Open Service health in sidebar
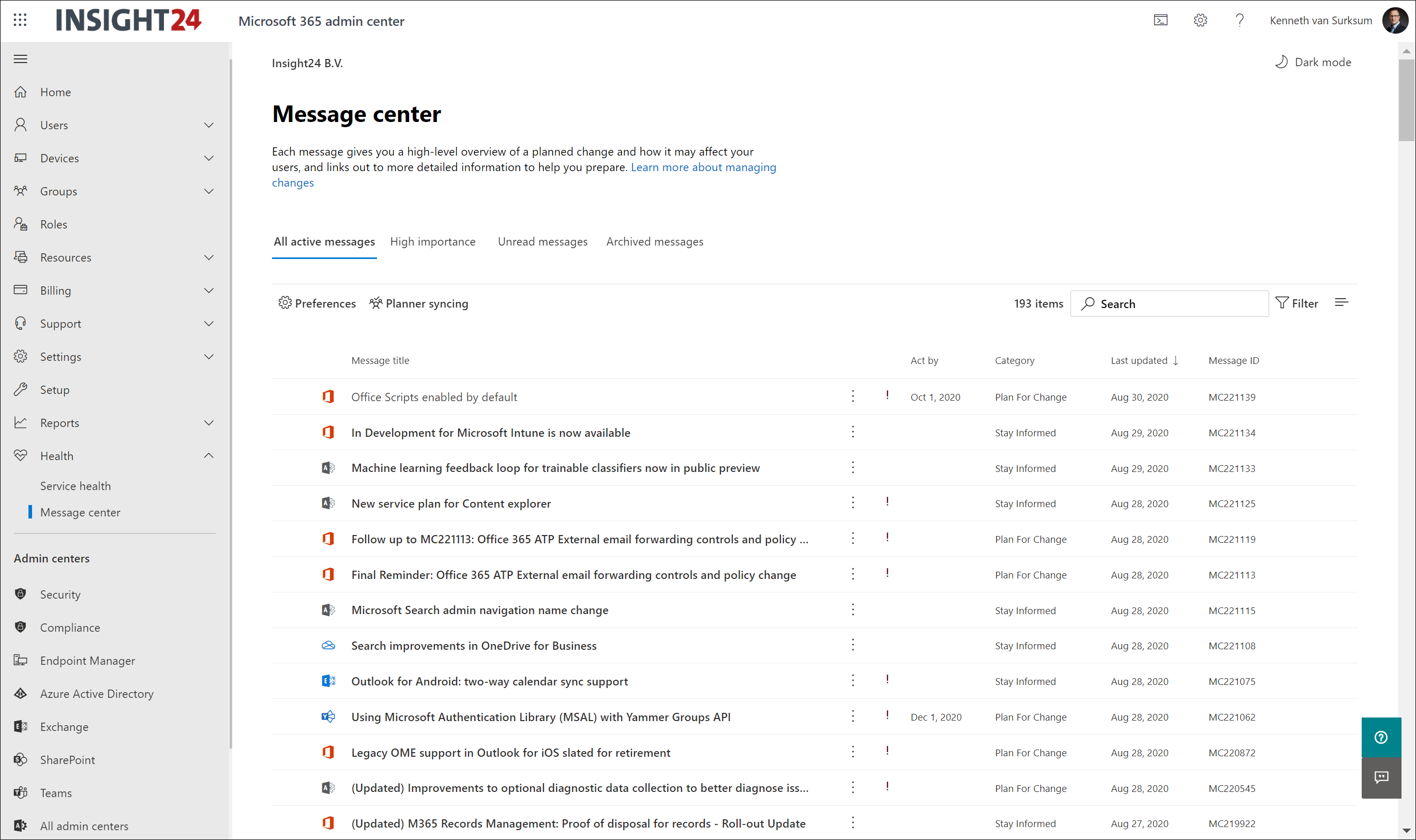 point(76,486)
